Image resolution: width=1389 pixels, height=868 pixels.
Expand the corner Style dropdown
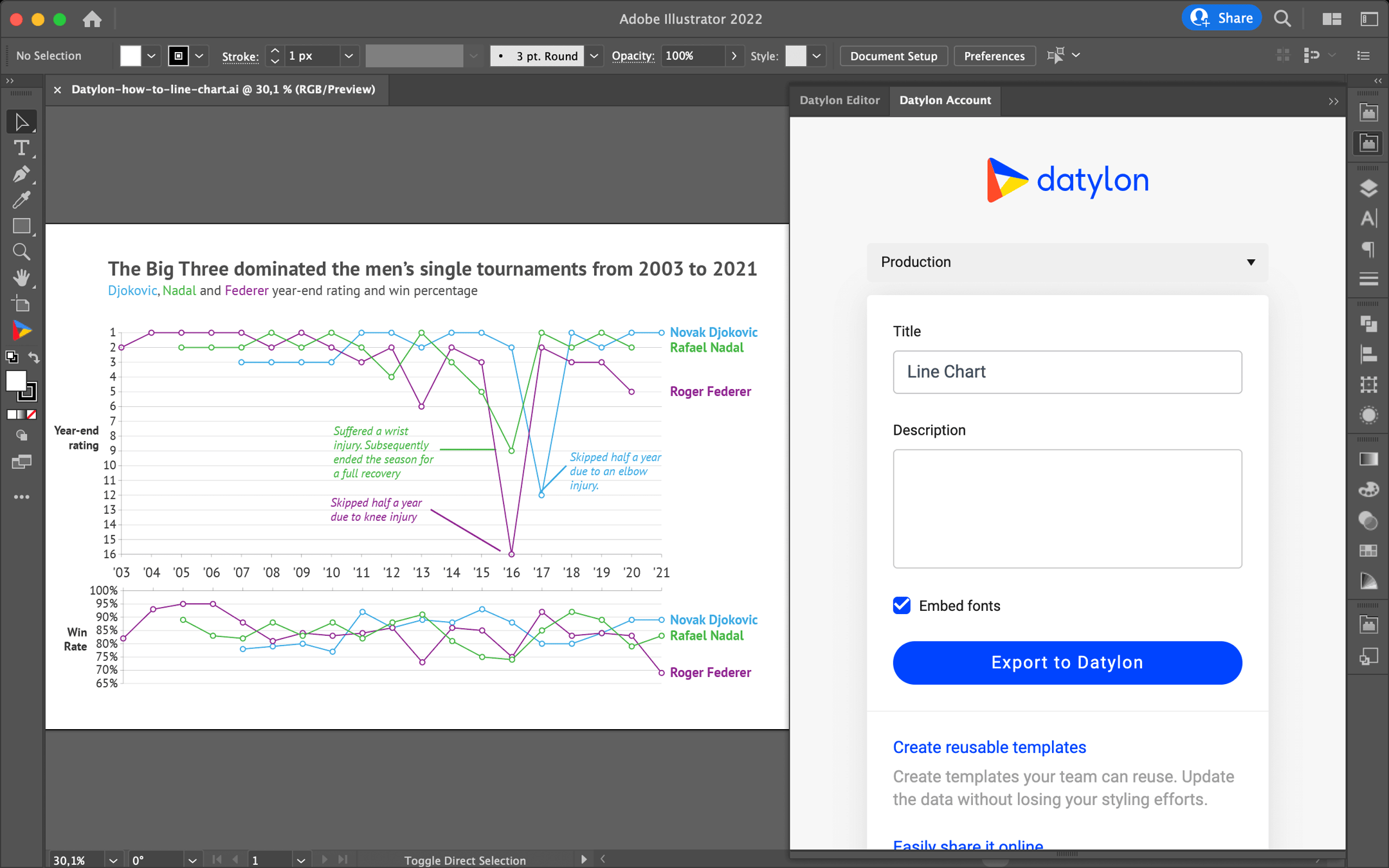(815, 56)
